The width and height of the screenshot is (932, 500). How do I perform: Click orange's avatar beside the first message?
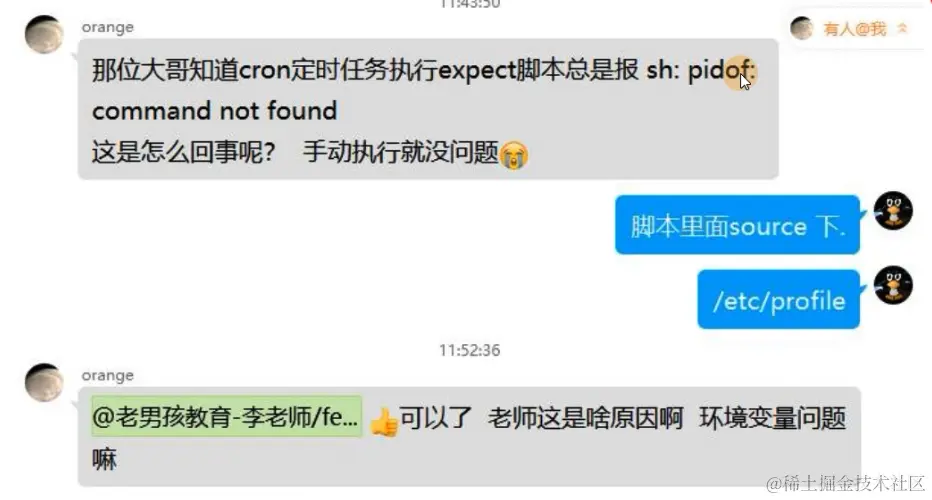point(44,34)
